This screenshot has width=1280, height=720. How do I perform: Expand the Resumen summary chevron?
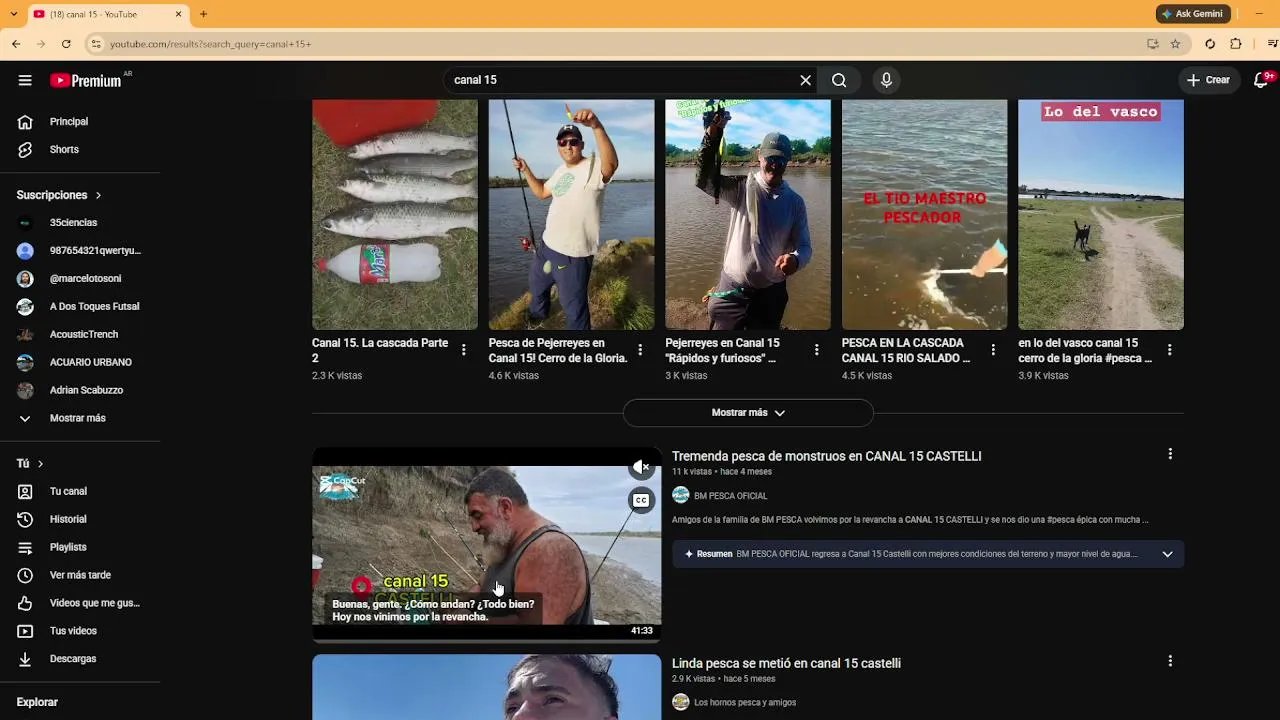tap(1167, 554)
